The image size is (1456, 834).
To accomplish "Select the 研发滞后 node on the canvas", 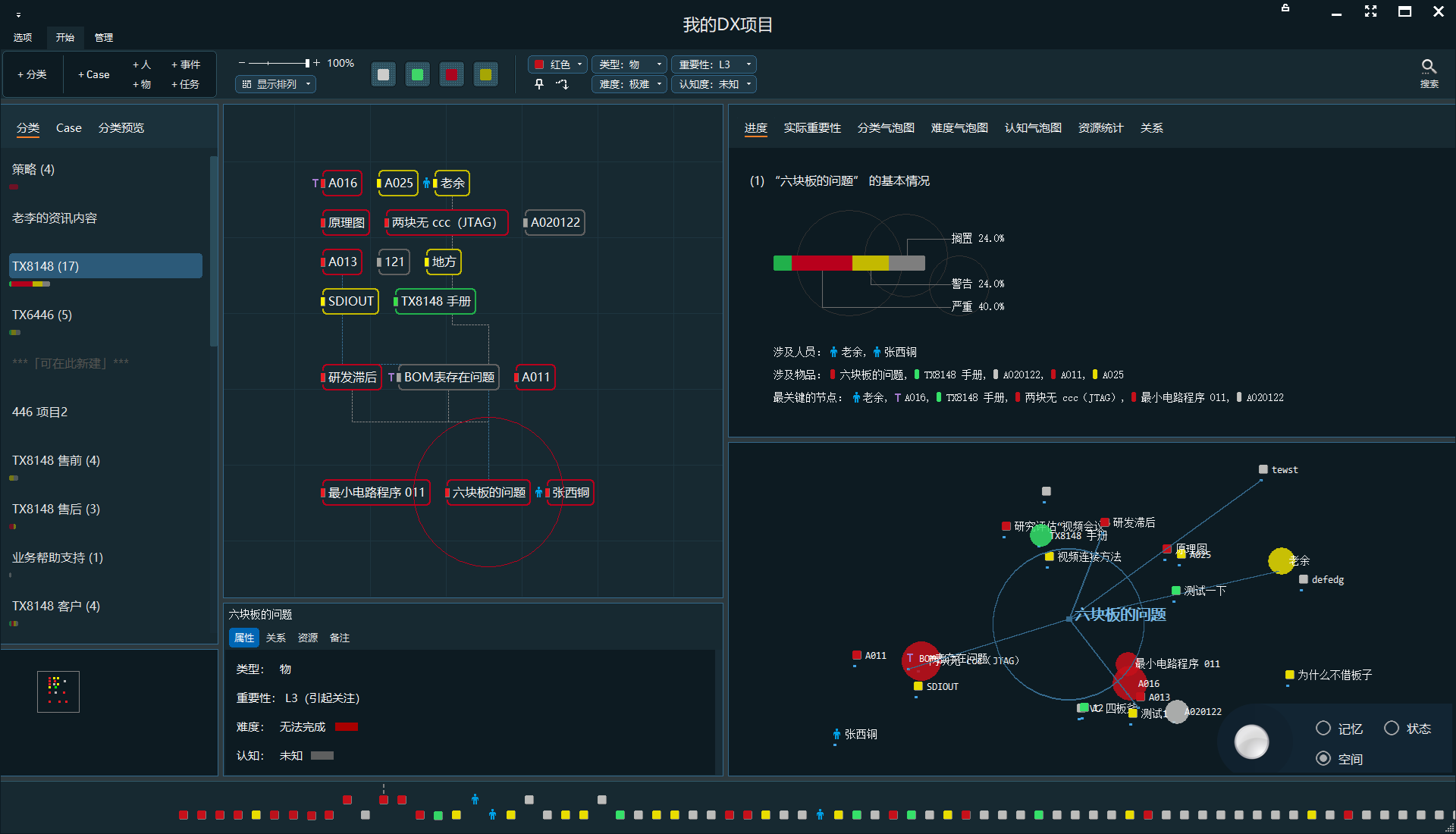I will click(352, 377).
